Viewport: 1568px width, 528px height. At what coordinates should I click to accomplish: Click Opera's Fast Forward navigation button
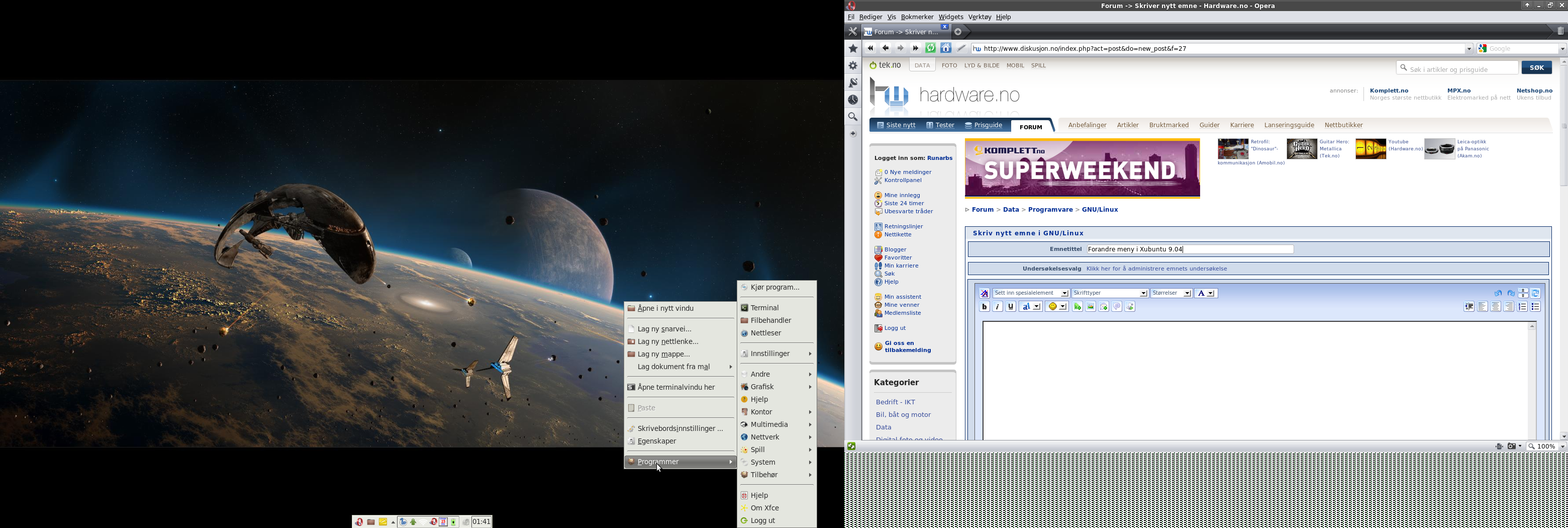point(916,48)
